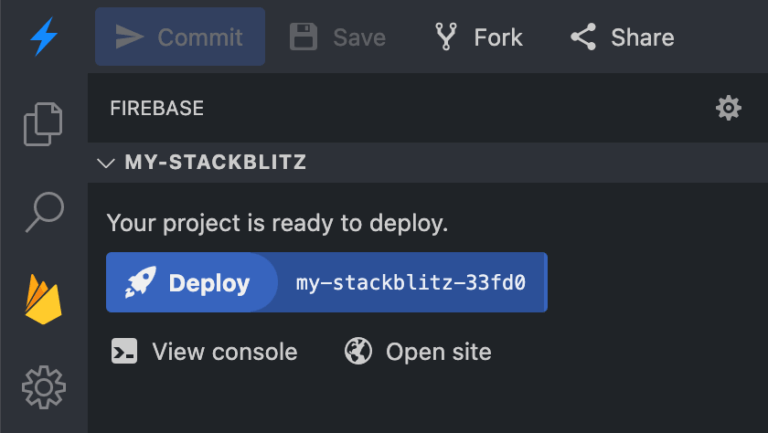The width and height of the screenshot is (768, 433).
Task: Click the Fork text in toolbar
Action: point(498,38)
